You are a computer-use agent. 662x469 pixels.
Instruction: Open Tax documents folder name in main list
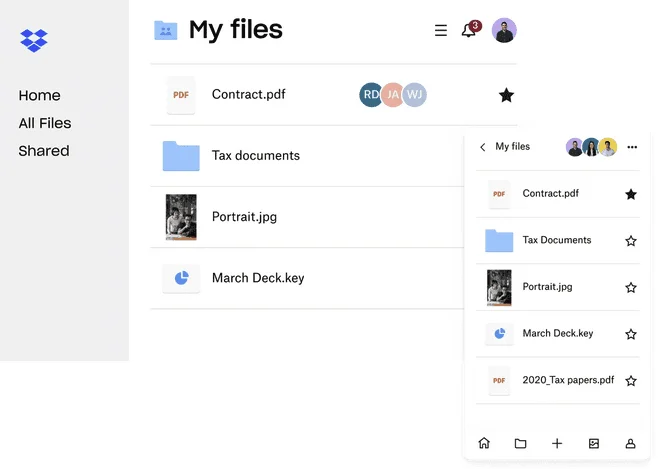(256, 156)
